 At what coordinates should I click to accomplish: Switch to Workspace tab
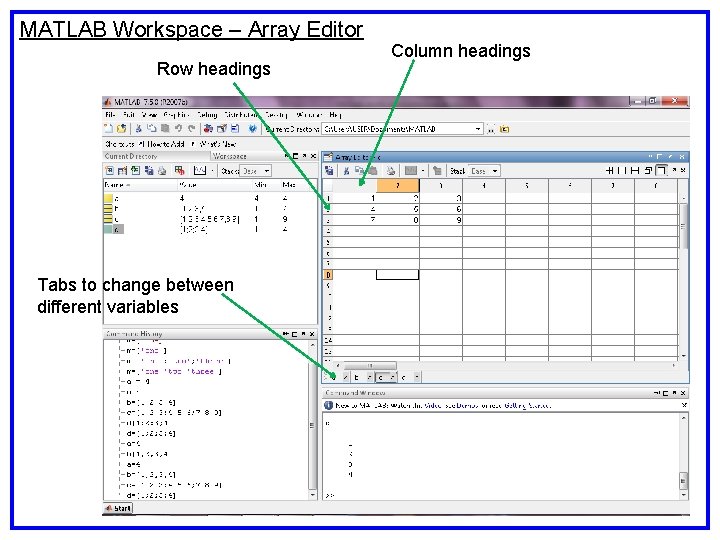click(x=230, y=156)
